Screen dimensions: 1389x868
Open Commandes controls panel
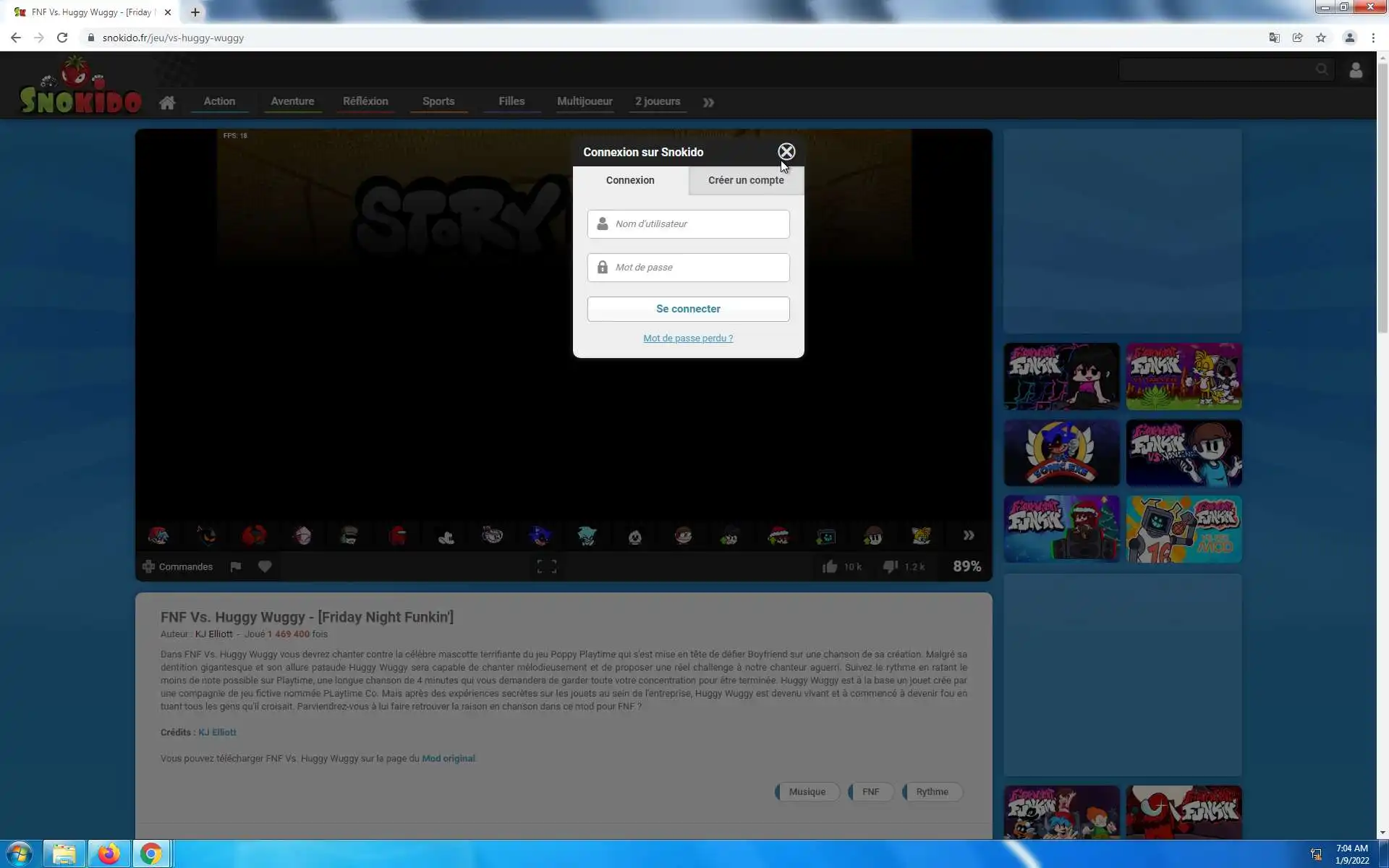click(177, 566)
